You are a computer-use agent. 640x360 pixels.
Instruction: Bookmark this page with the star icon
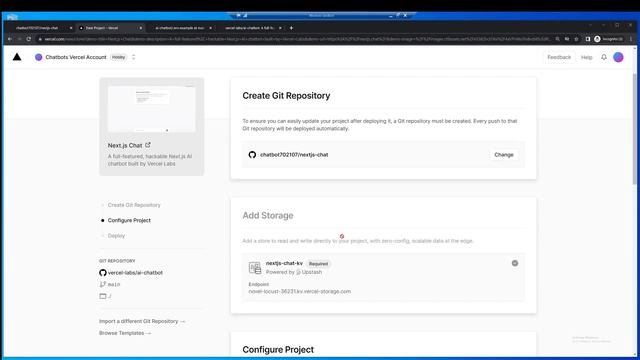tap(576, 39)
